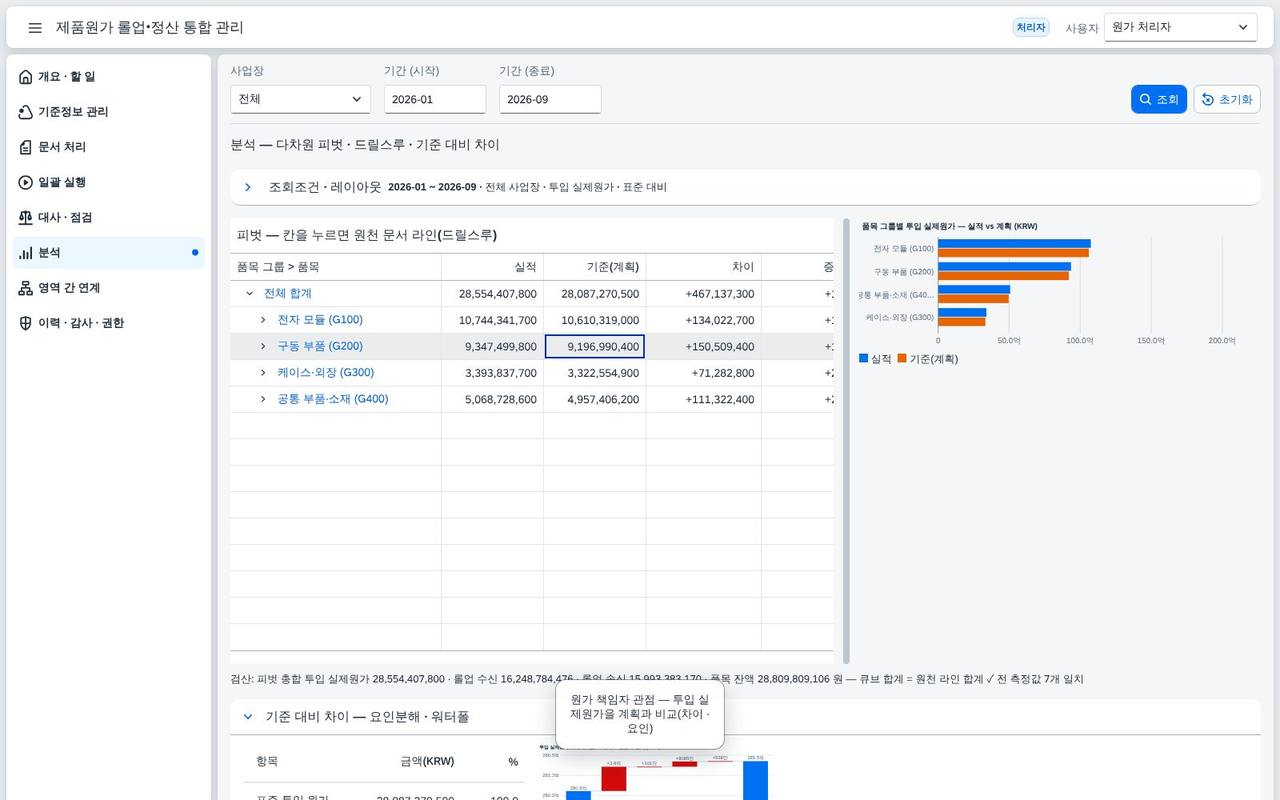Click the reset arrow icon in 초기화

tap(1208, 99)
